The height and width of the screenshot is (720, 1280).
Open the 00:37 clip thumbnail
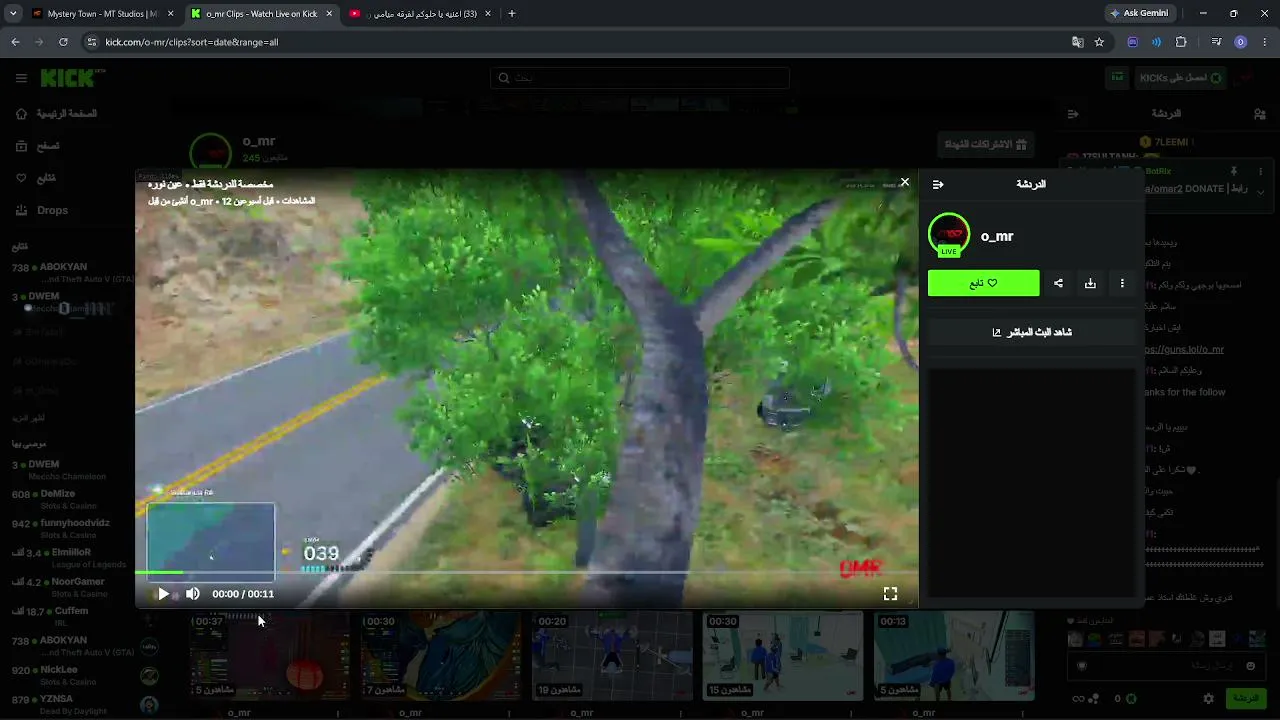270,656
